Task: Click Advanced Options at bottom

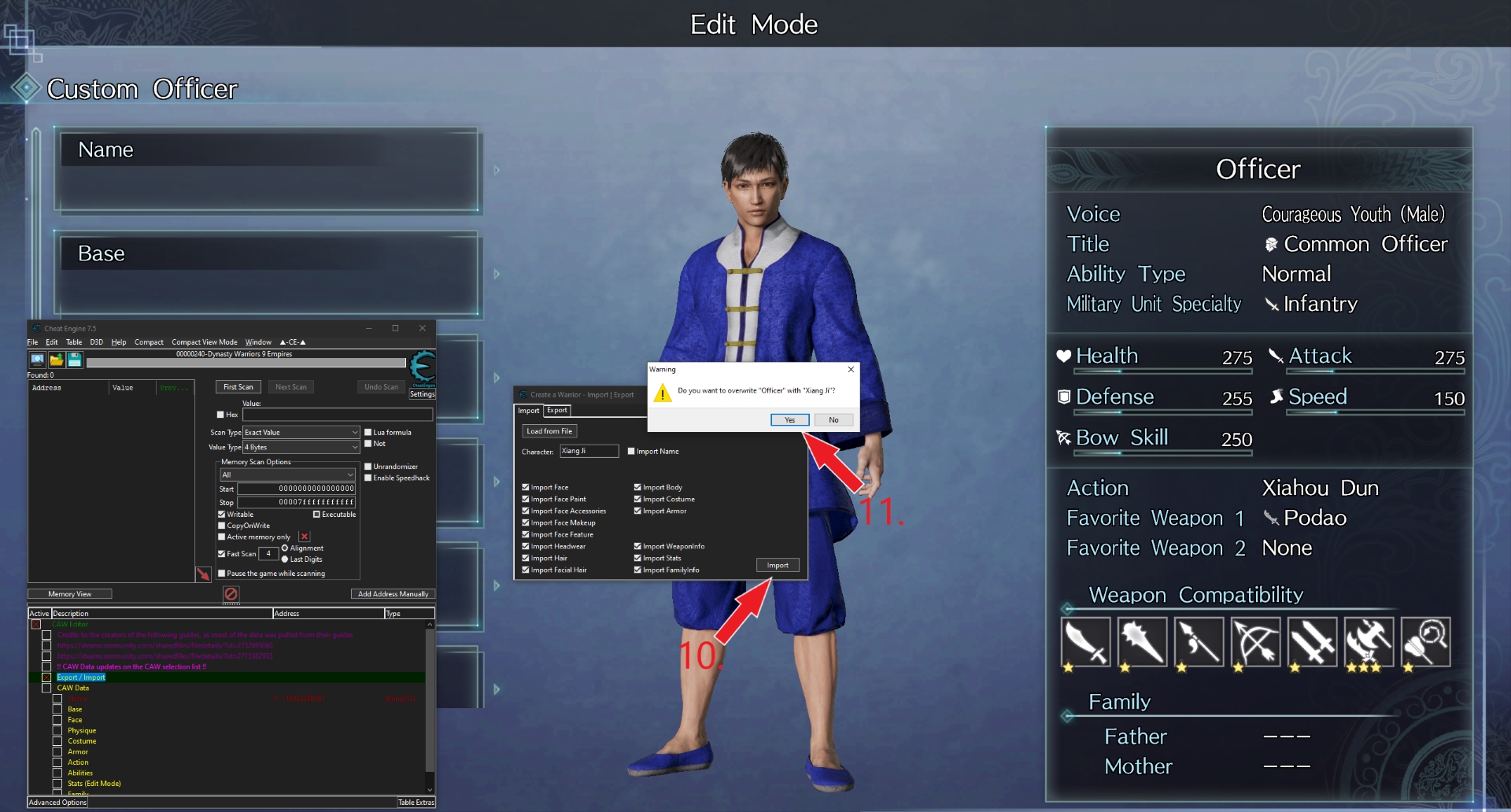Action: [x=57, y=803]
